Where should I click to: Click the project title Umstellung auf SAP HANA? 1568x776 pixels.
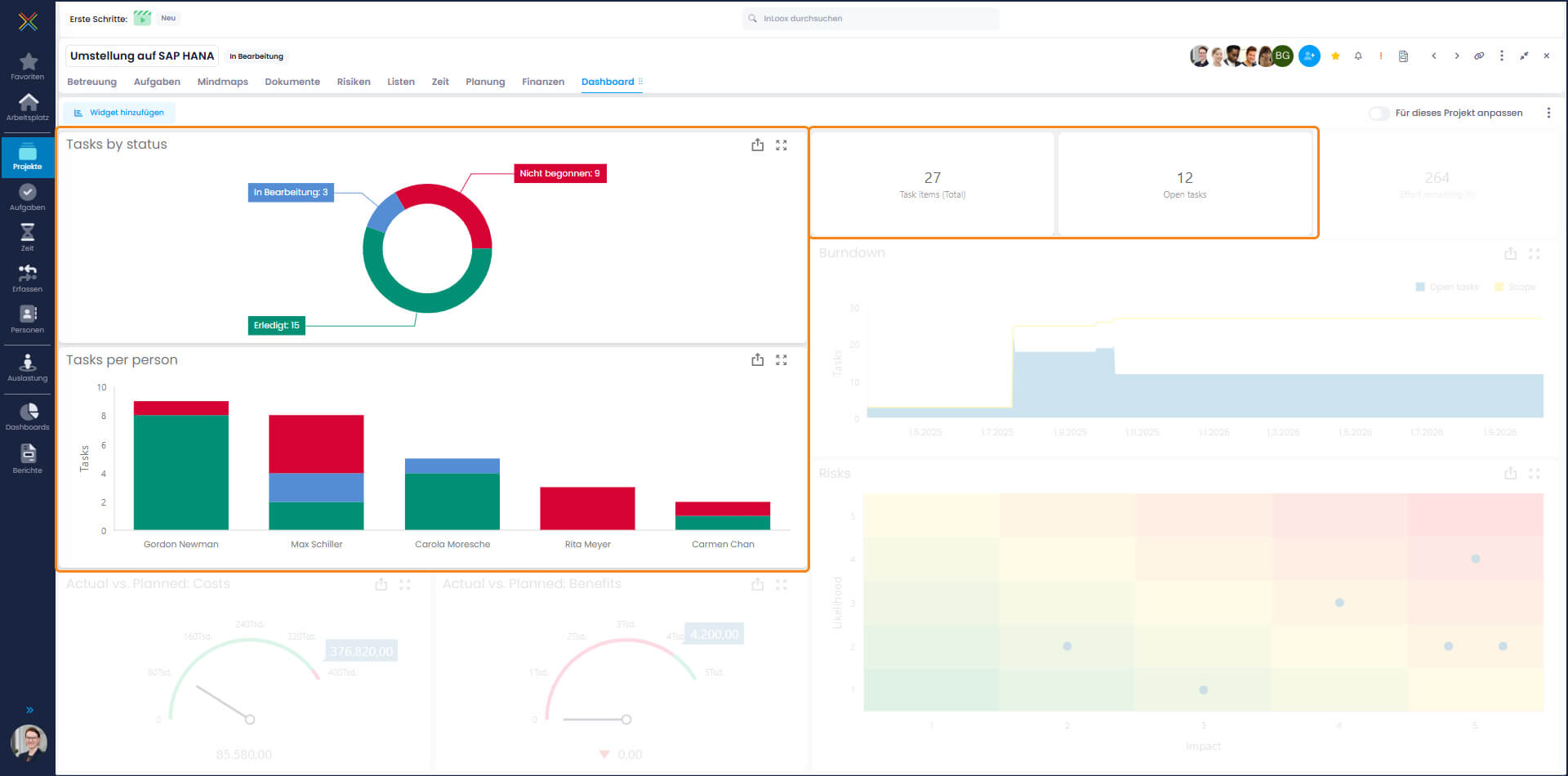[x=142, y=56]
